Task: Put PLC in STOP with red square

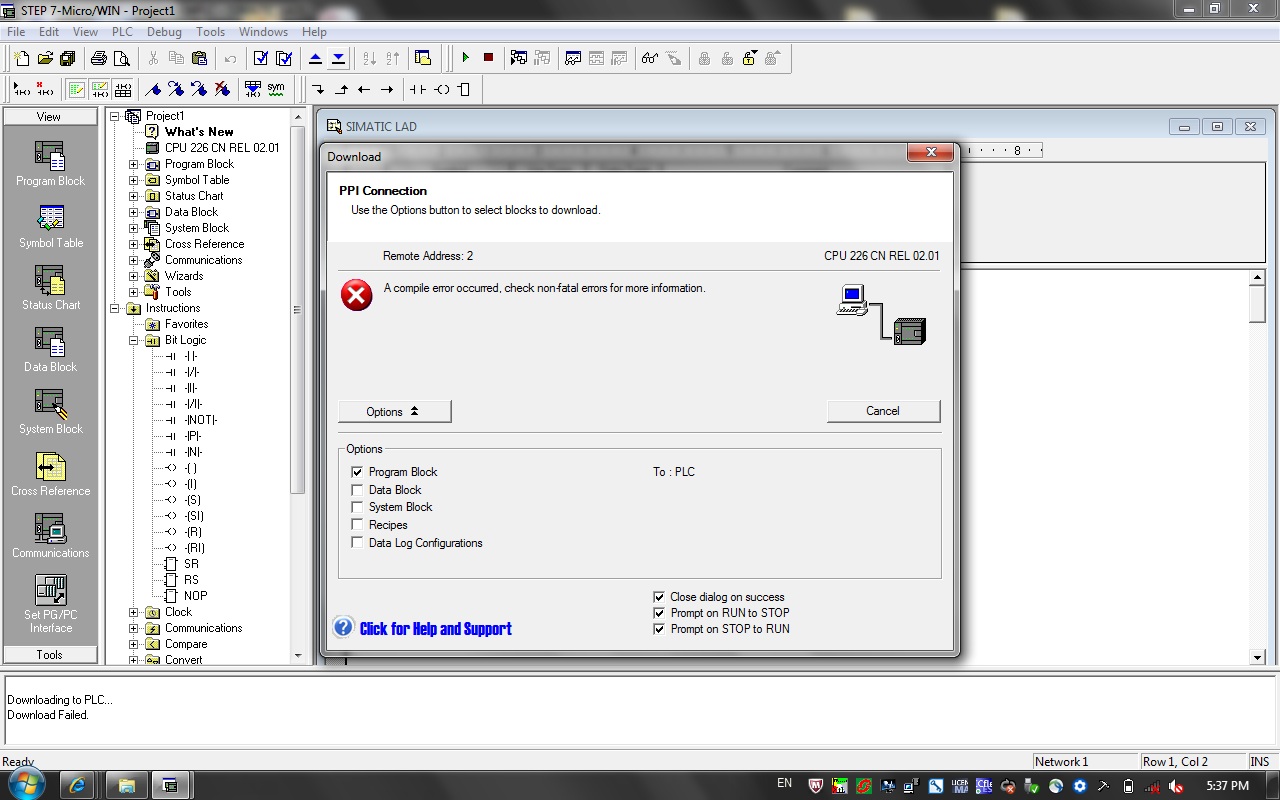Action: pyautogui.click(x=488, y=58)
